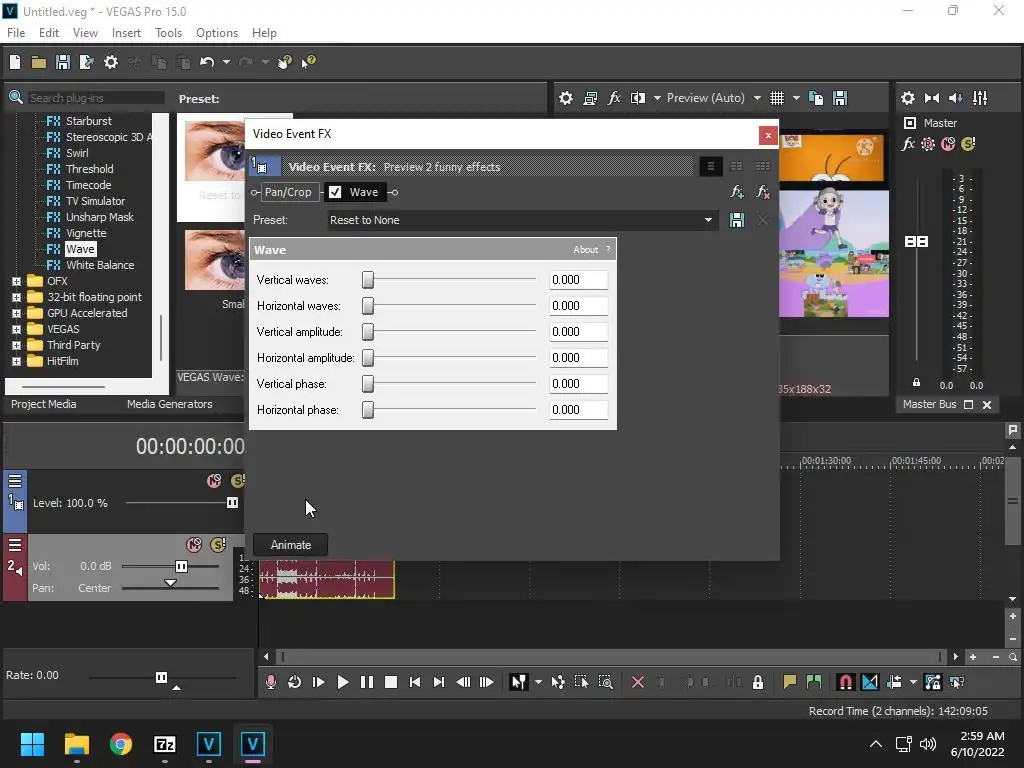
Task: Save the project with the floppy icon
Action: (63, 62)
